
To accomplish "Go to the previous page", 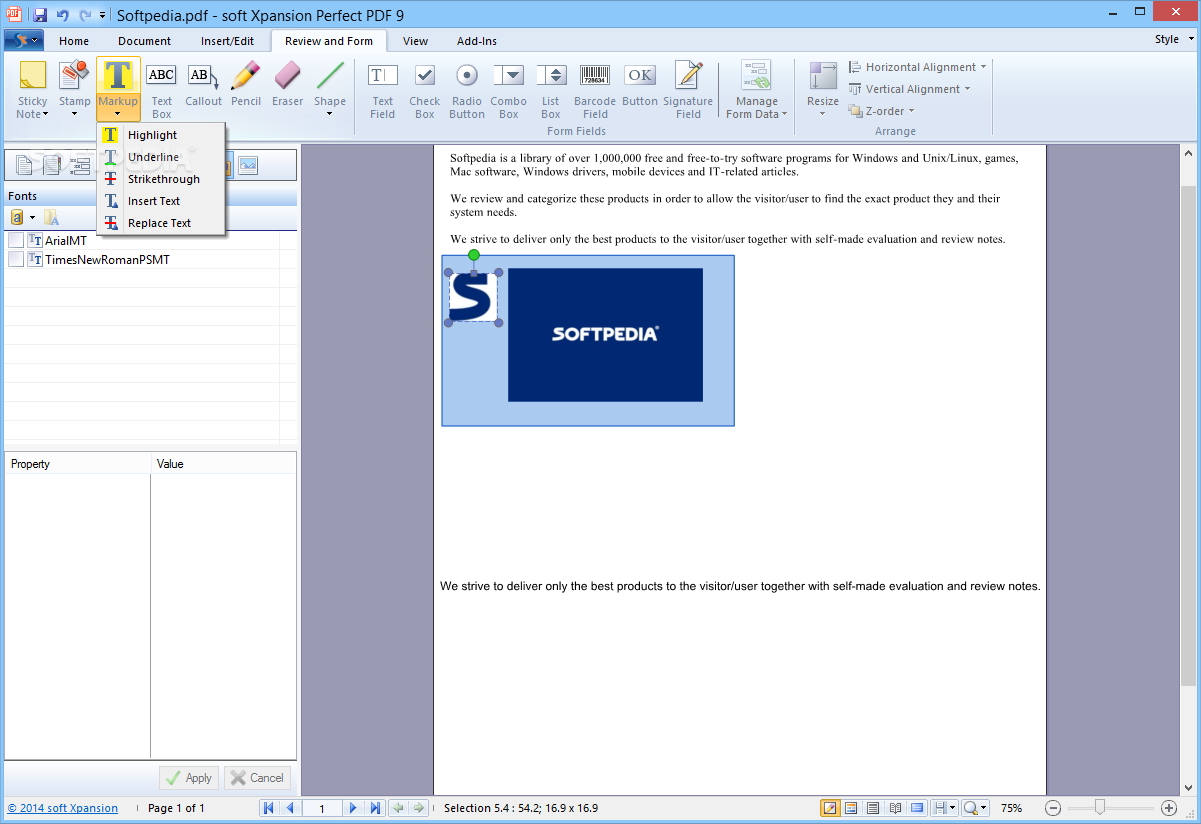I will pyautogui.click(x=290, y=808).
